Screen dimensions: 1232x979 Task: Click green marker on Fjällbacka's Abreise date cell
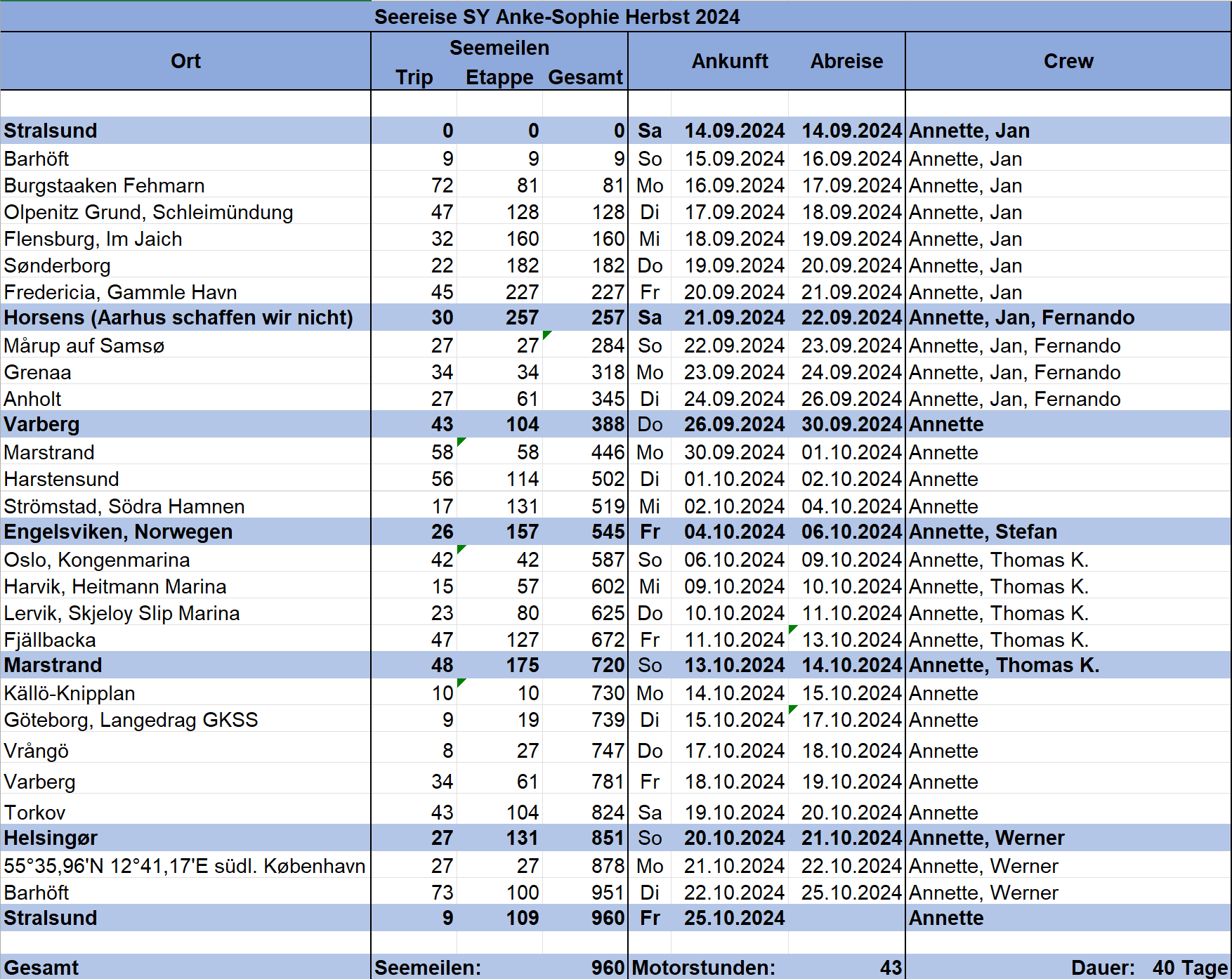coord(792,629)
